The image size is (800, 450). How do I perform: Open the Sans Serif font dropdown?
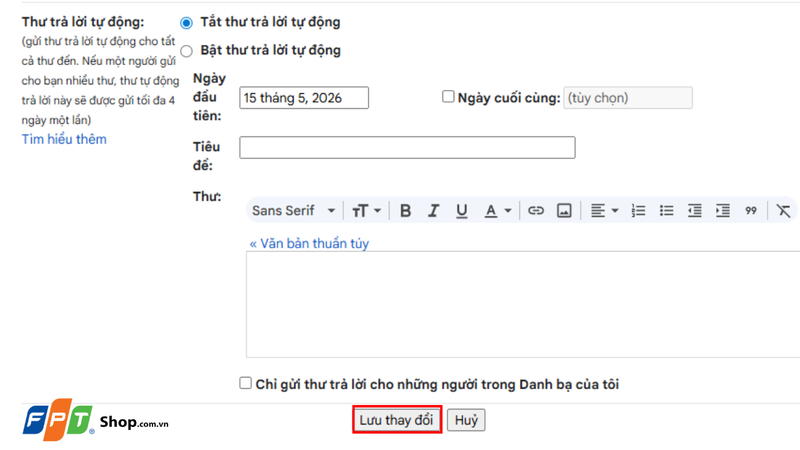tap(293, 211)
